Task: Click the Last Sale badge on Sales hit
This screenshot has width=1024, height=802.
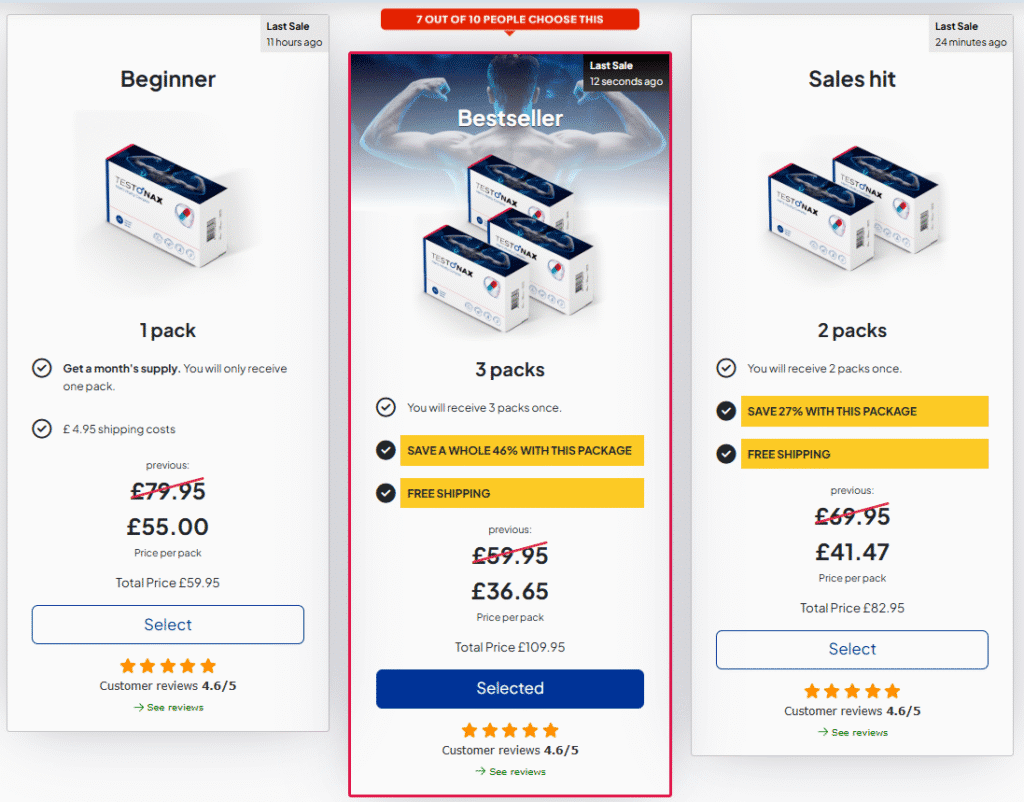Action: [x=970, y=33]
